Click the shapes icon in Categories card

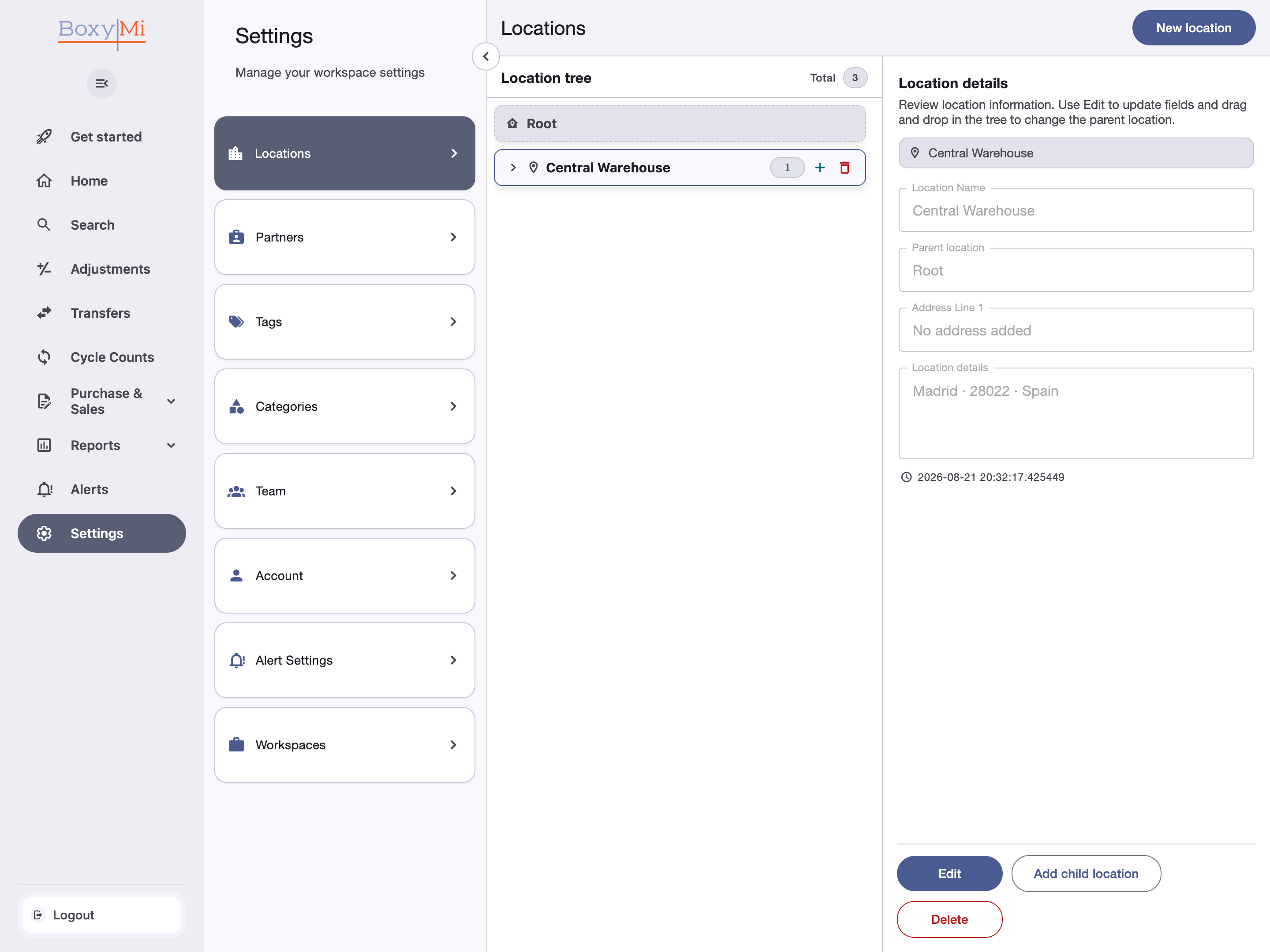click(x=236, y=406)
